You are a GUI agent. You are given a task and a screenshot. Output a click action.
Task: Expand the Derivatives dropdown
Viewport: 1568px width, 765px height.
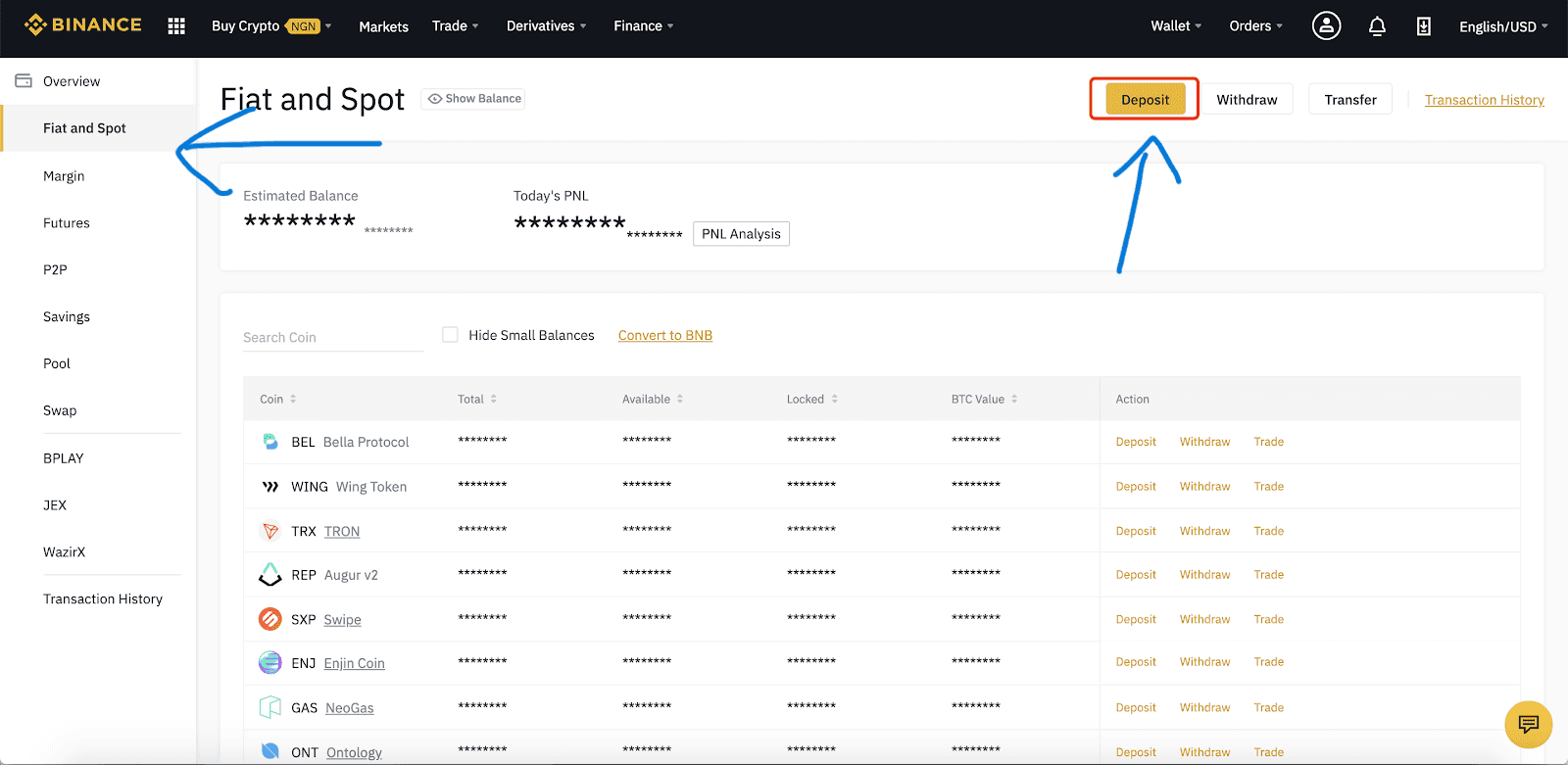[546, 26]
